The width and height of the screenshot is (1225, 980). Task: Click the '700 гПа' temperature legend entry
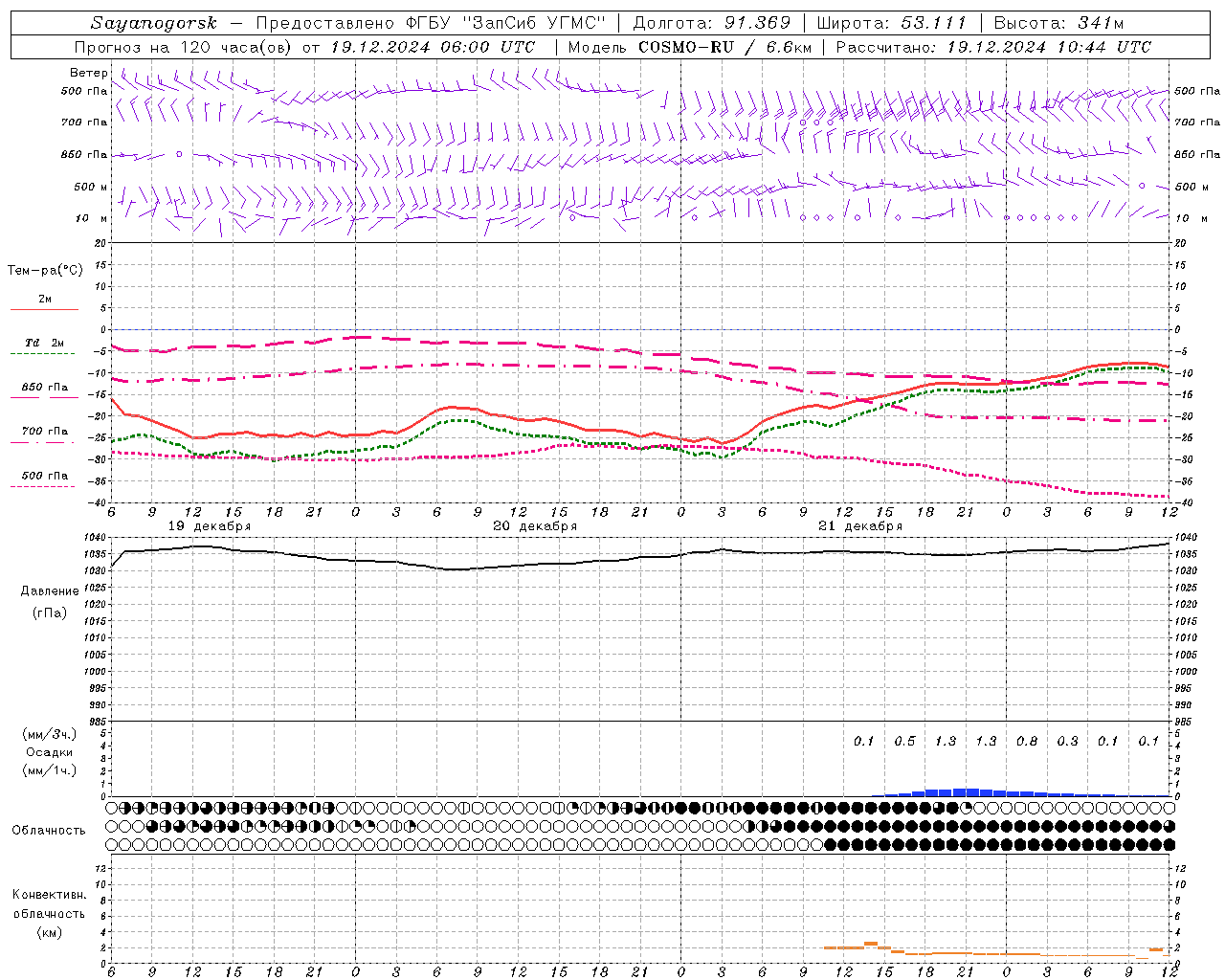point(45,432)
